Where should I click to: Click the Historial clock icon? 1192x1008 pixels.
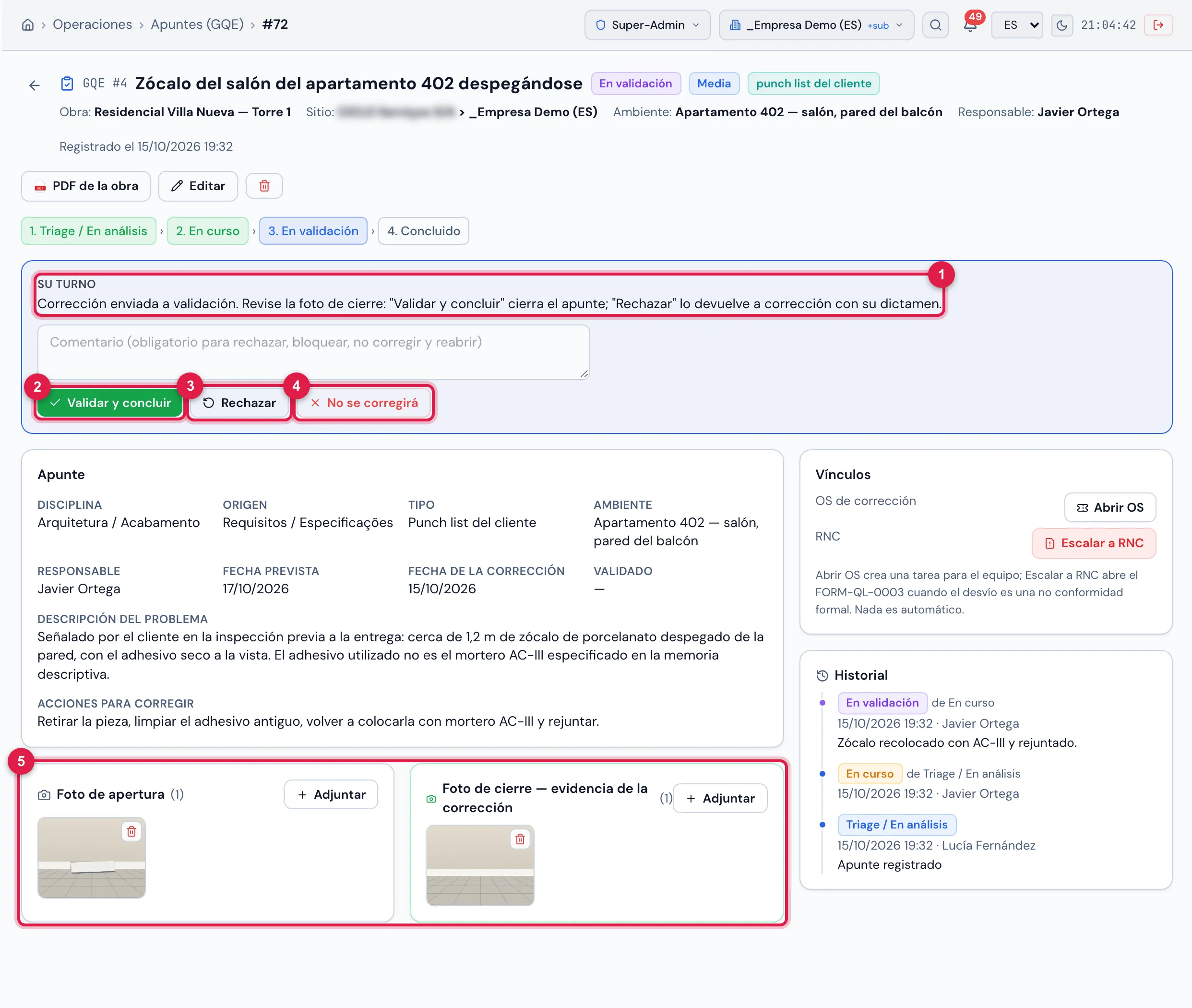[x=822, y=675]
